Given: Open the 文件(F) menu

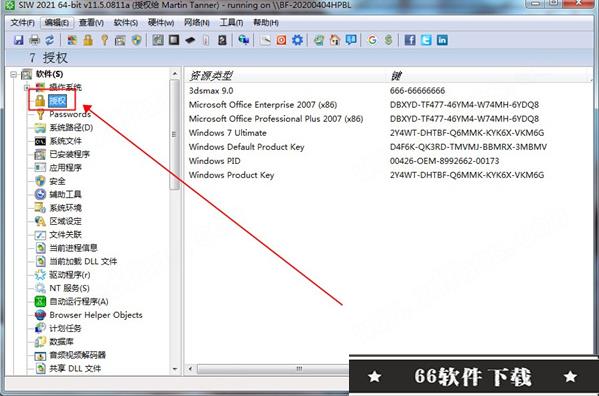Looking at the screenshot, I should [23, 23].
